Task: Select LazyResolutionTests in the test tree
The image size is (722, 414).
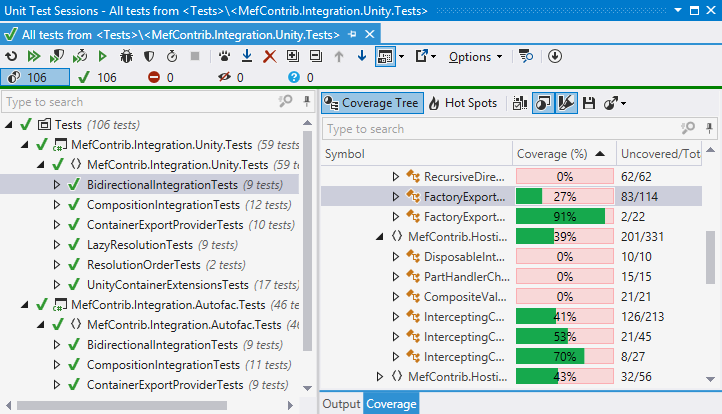Action: coord(140,245)
